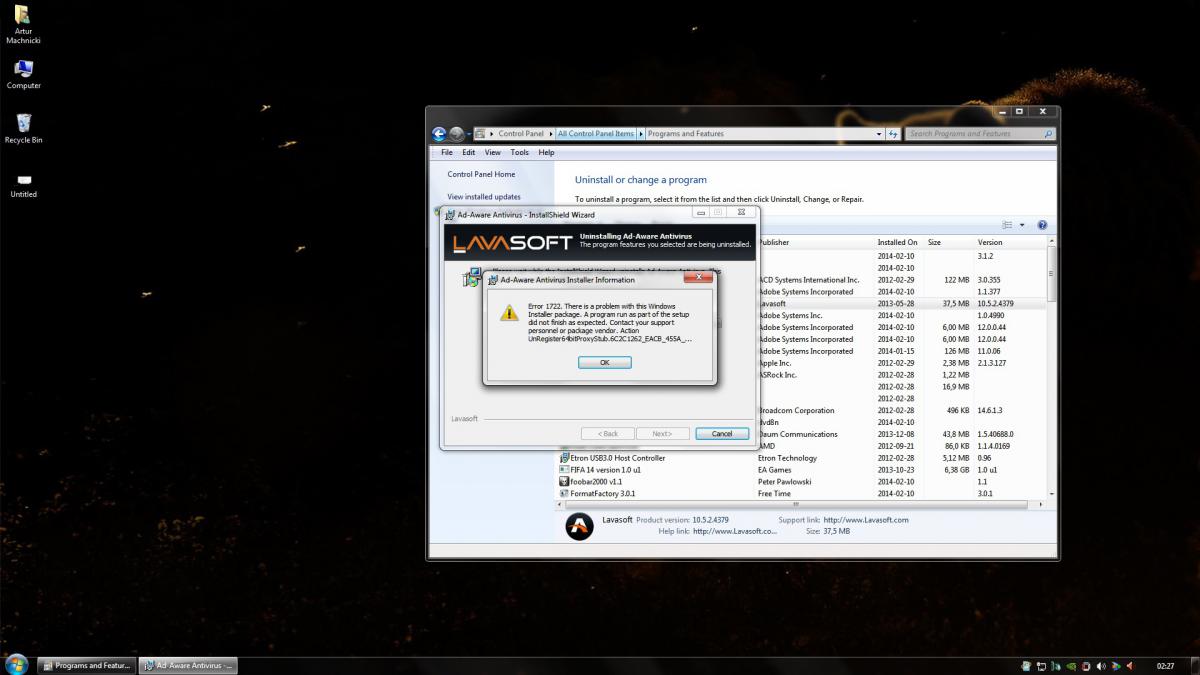The width and height of the screenshot is (1200, 675).
Task: Open View installed updates link
Action: coord(484,197)
